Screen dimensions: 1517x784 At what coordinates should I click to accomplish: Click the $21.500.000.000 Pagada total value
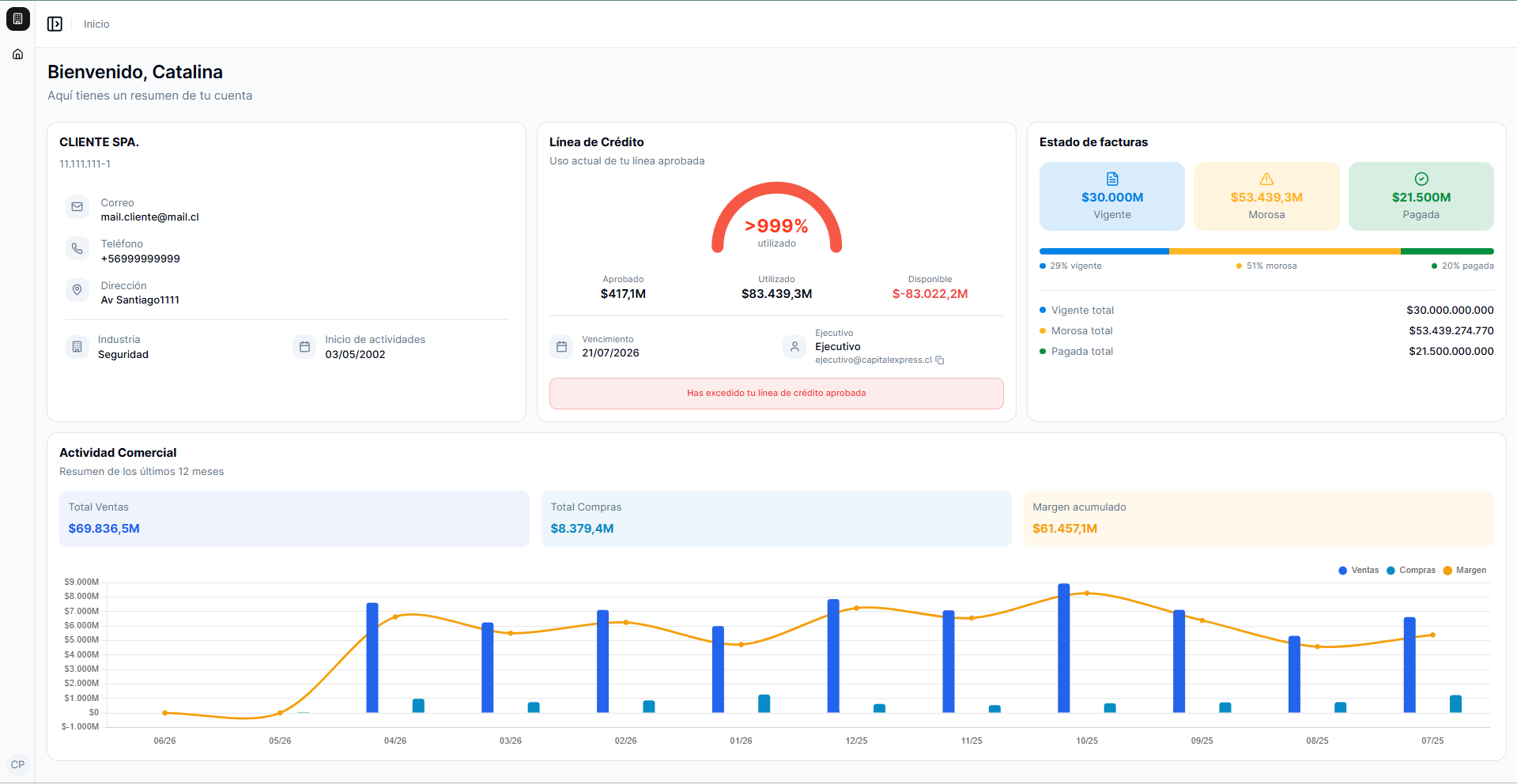(x=1451, y=352)
